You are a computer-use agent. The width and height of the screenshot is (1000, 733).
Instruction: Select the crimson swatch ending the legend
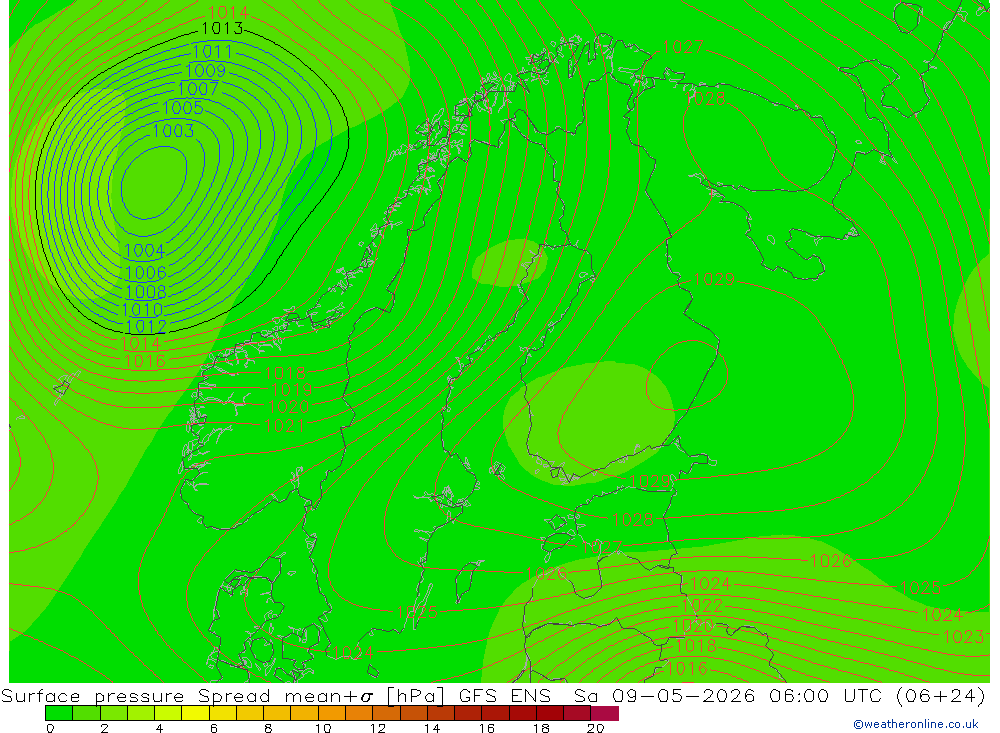[x=605, y=713]
